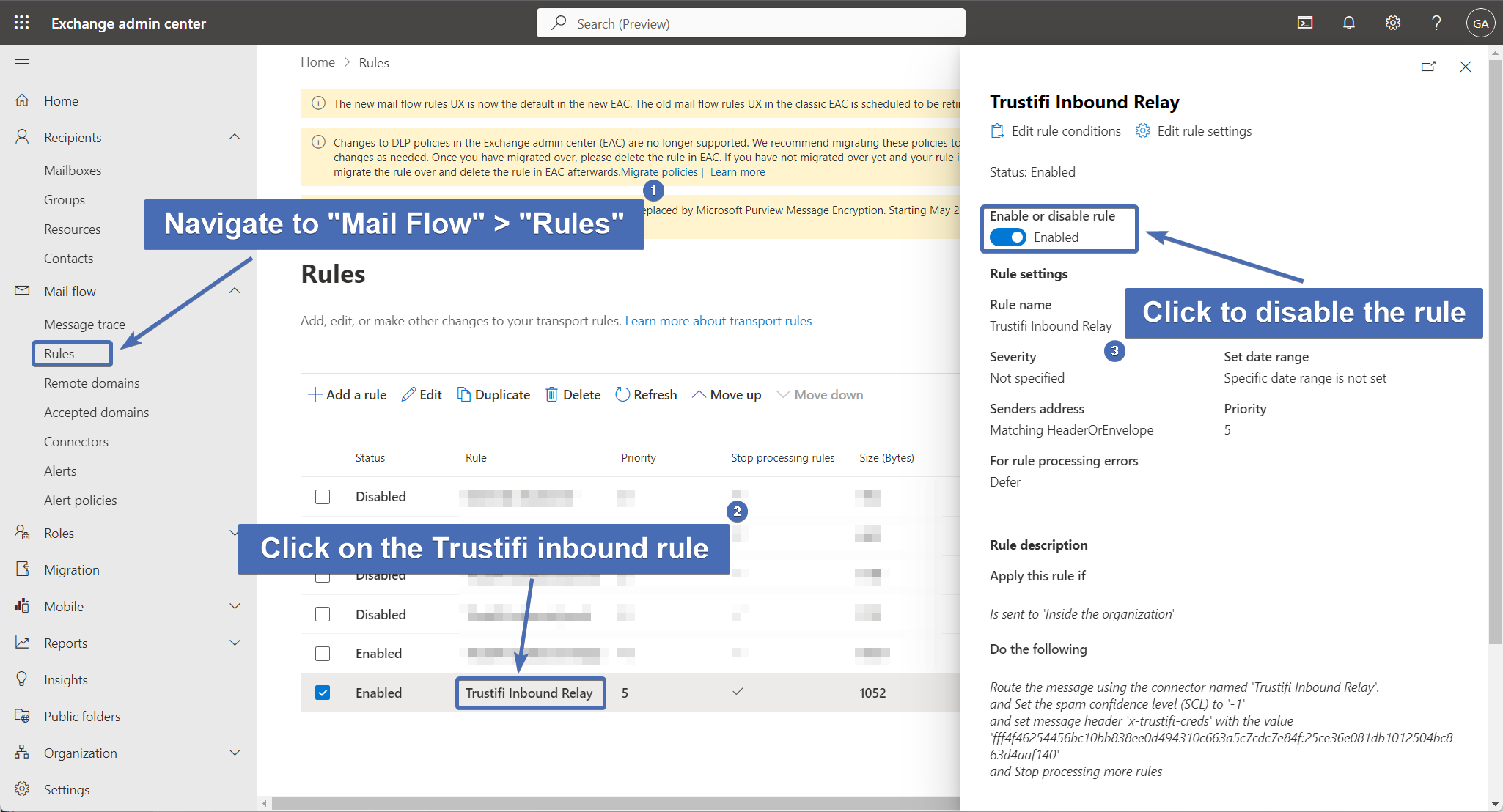Expand the Reports section chevron
Screen dimensions: 1503x812
(235, 643)
